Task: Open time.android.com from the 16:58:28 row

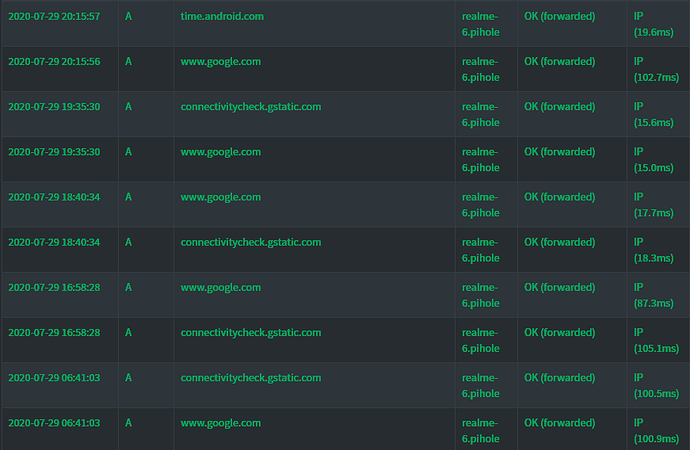Action: coord(220,287)
